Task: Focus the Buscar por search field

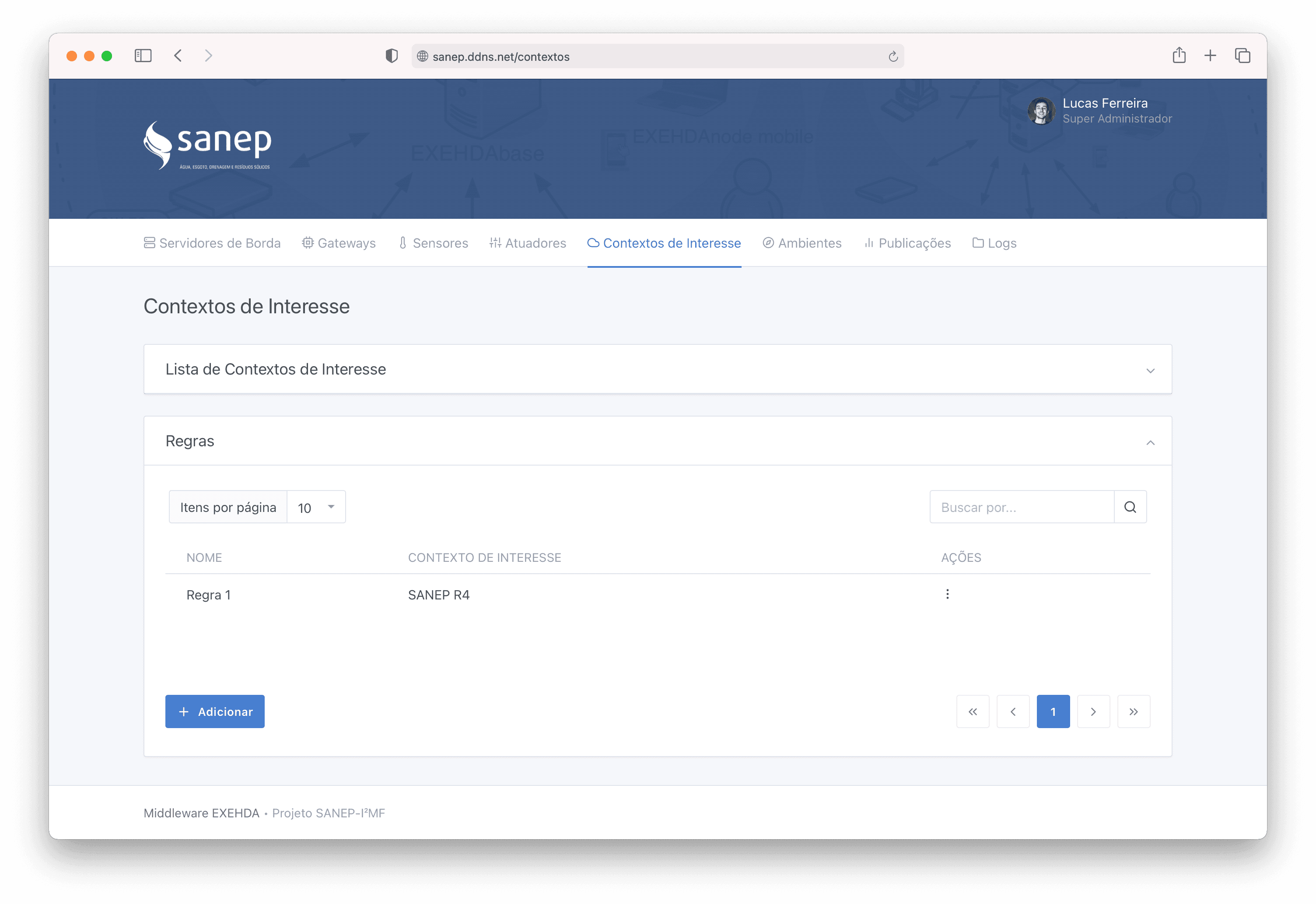Action: 1022,507
